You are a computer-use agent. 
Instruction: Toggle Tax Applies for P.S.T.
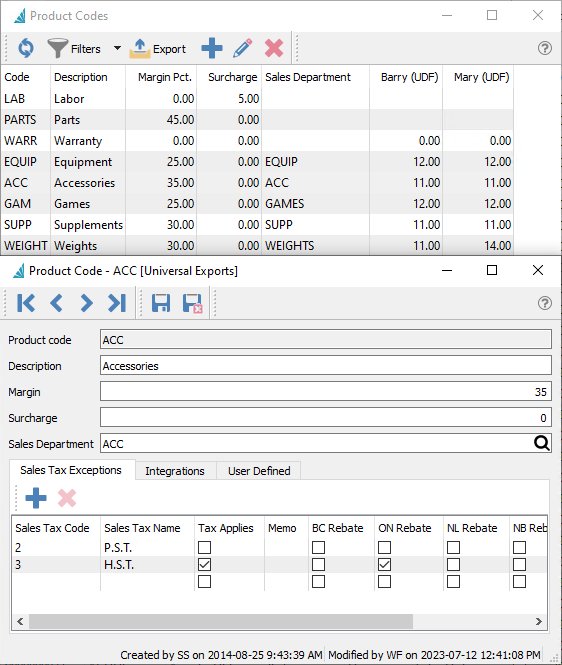tap(204, 548)
